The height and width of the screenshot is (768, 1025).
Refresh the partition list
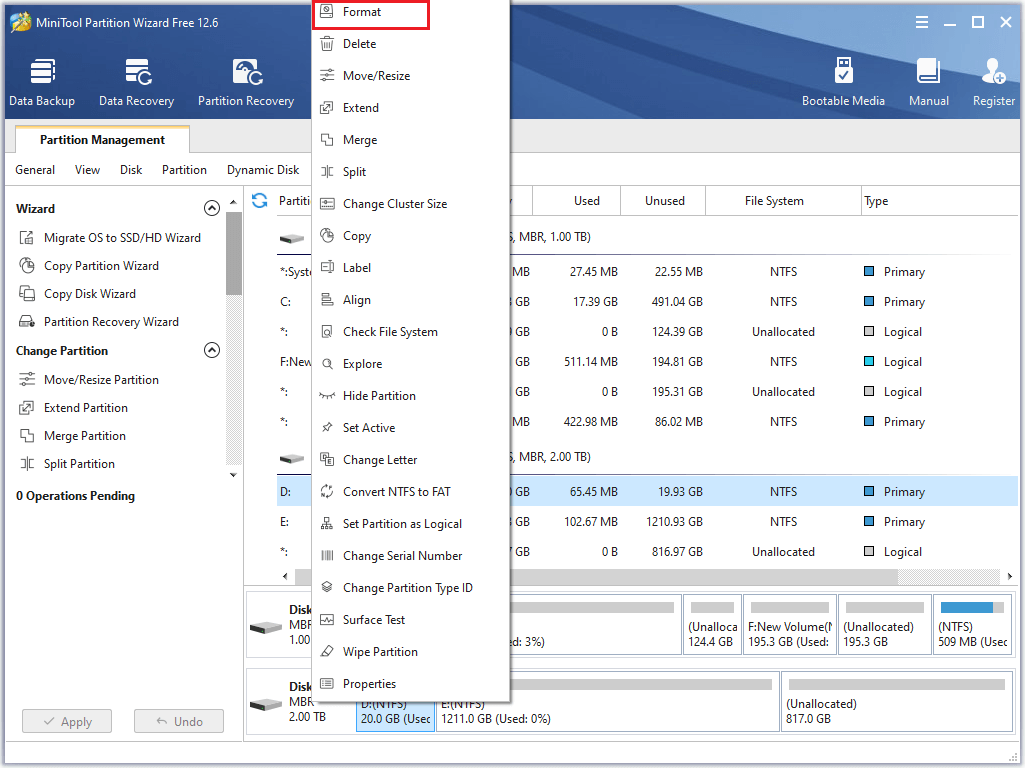[x=260, y=200]
